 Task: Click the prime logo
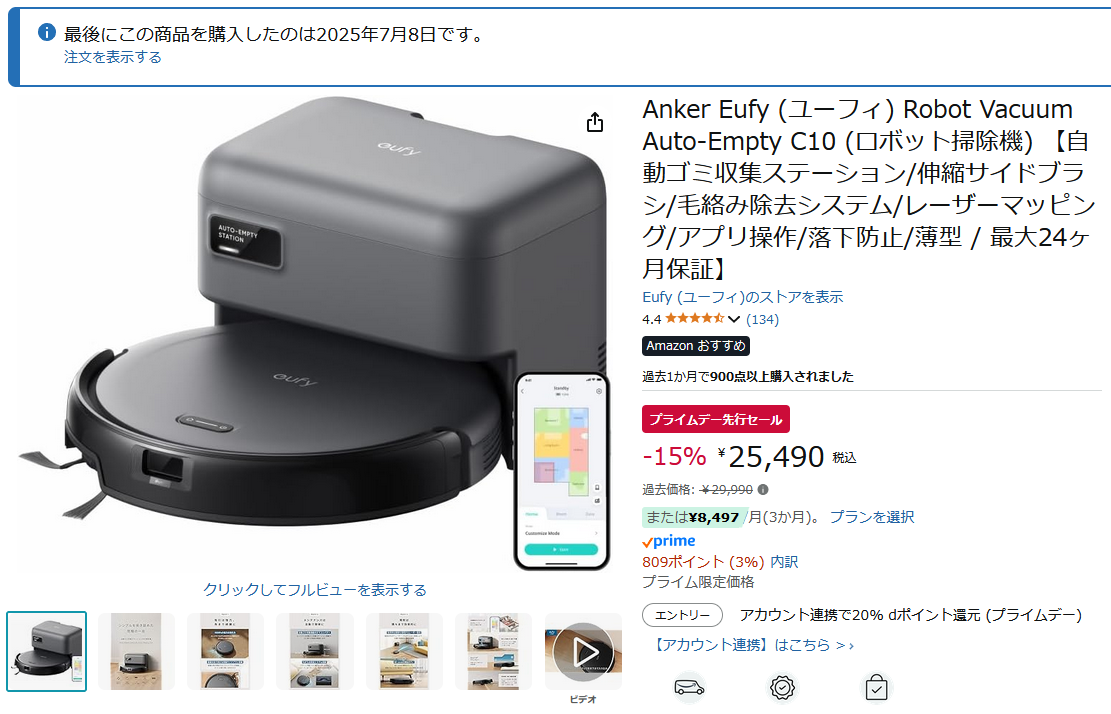pyautogui.click(x=669, y=541)
